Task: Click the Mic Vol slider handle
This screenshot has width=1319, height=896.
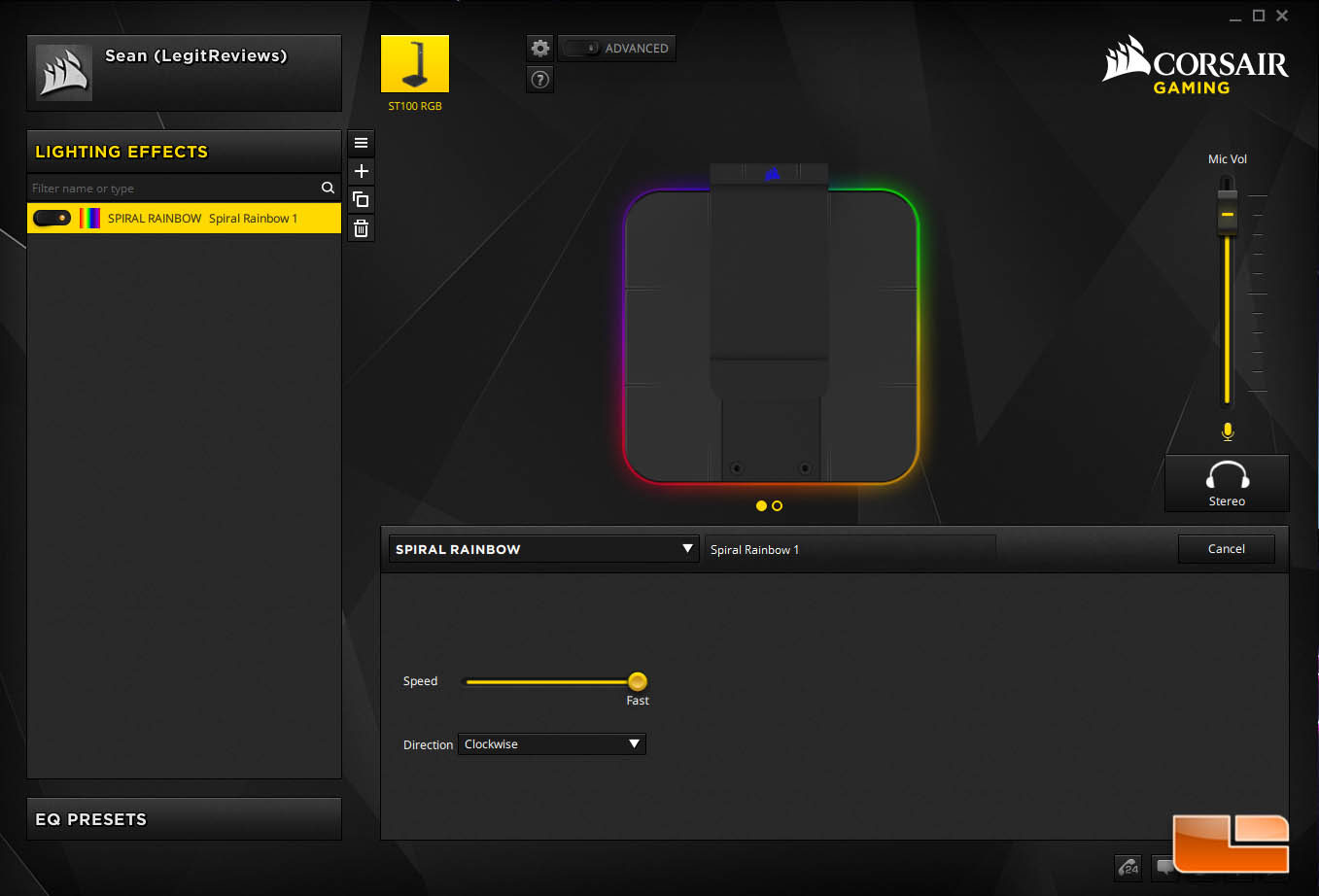Action: pyautogui.click(x=1228, y=213)
